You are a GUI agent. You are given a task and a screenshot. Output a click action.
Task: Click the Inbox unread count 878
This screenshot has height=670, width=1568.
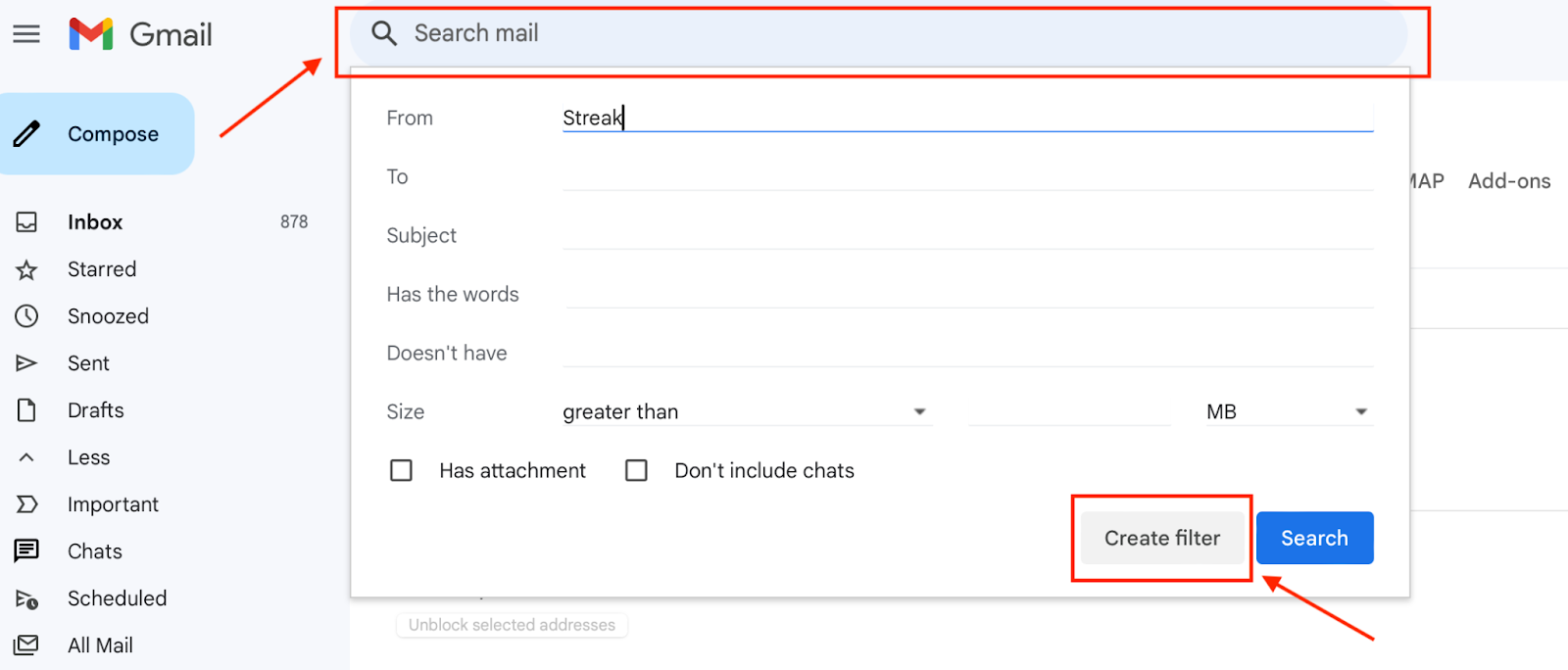(x=294, y=222)
